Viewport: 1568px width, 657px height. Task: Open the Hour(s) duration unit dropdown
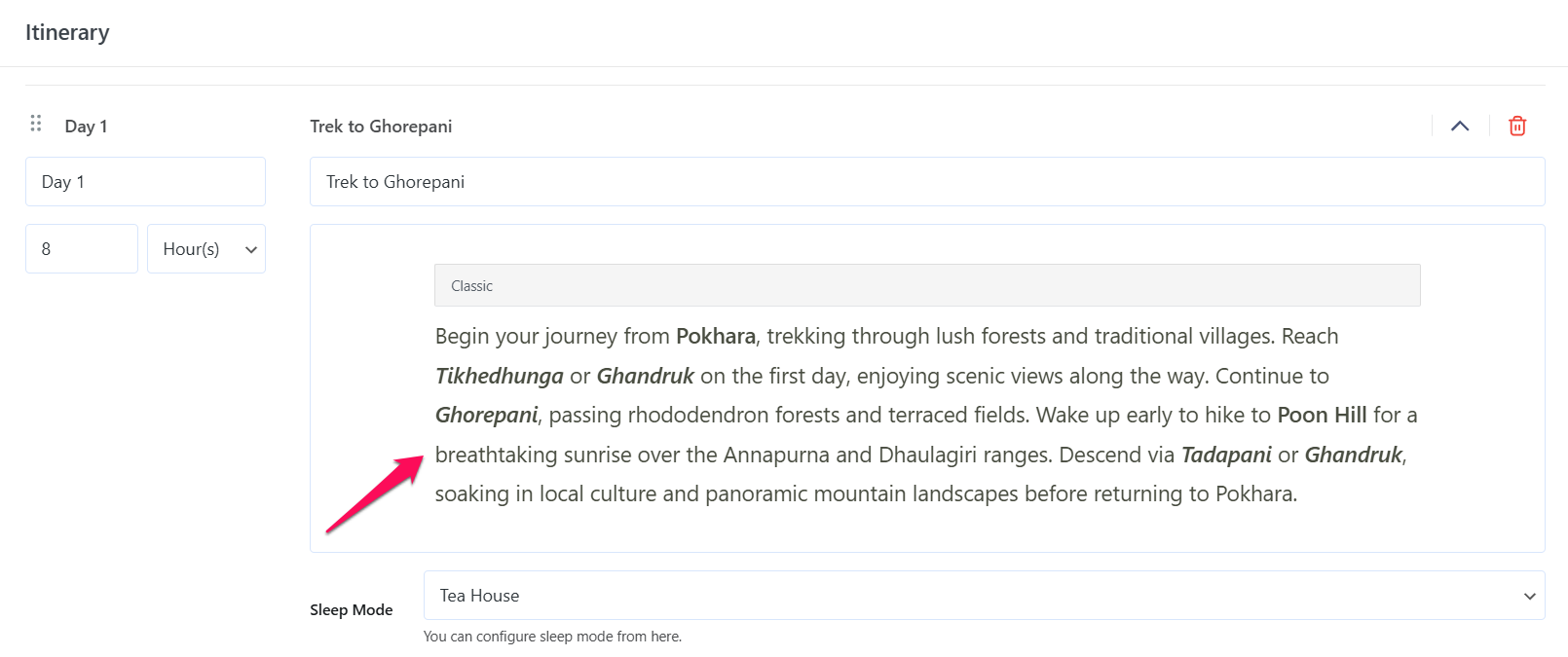tap(205, 249)
